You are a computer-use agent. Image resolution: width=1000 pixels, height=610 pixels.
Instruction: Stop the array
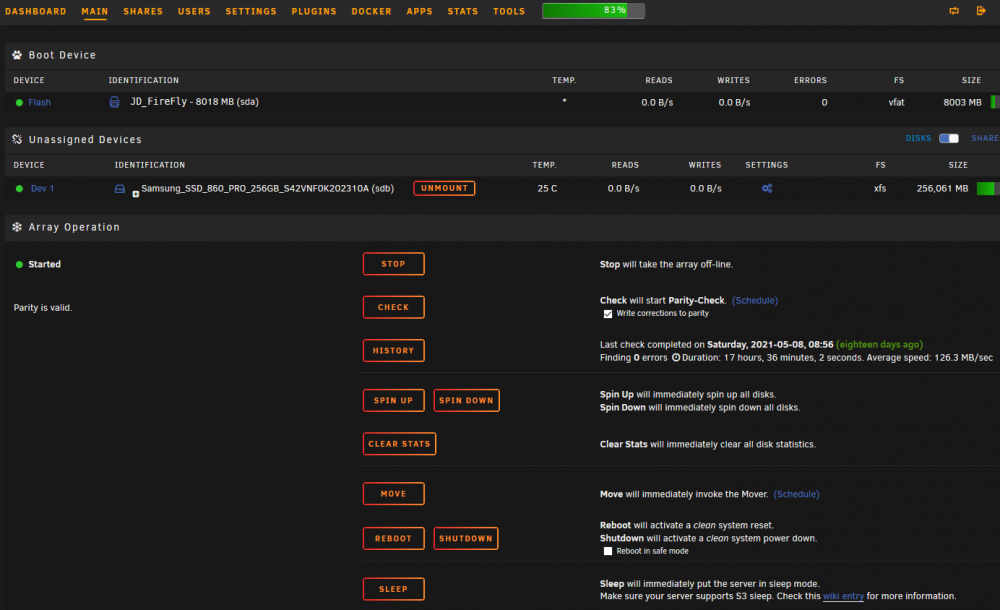[x=393, y=264]
